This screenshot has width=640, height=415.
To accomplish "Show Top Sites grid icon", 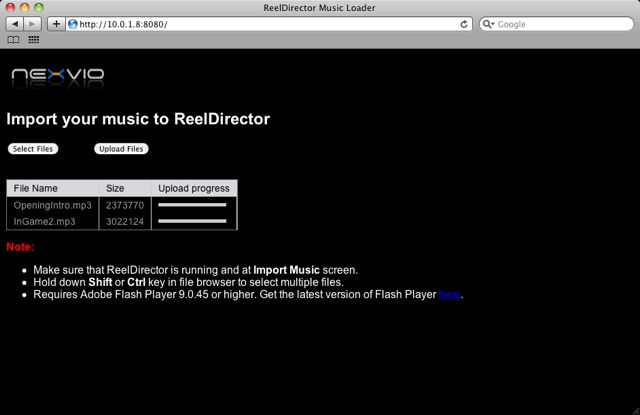I will coord(33,40).
